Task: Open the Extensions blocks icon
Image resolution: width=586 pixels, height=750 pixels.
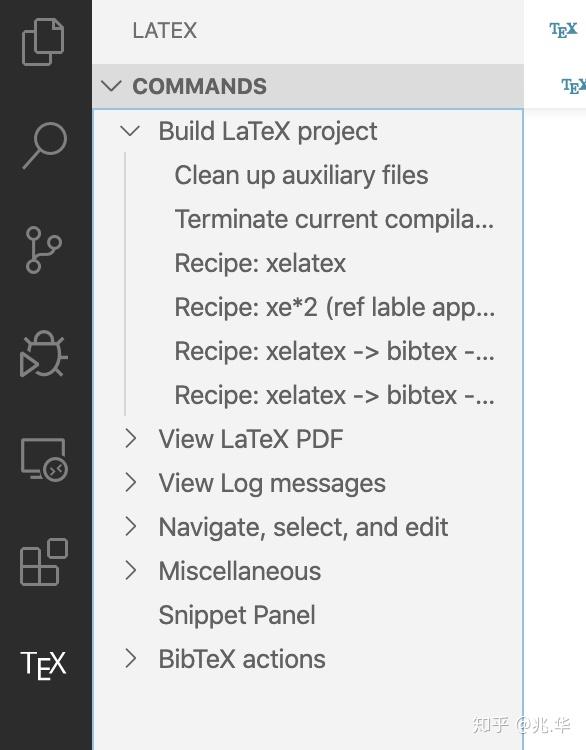Action: [44, 562]
